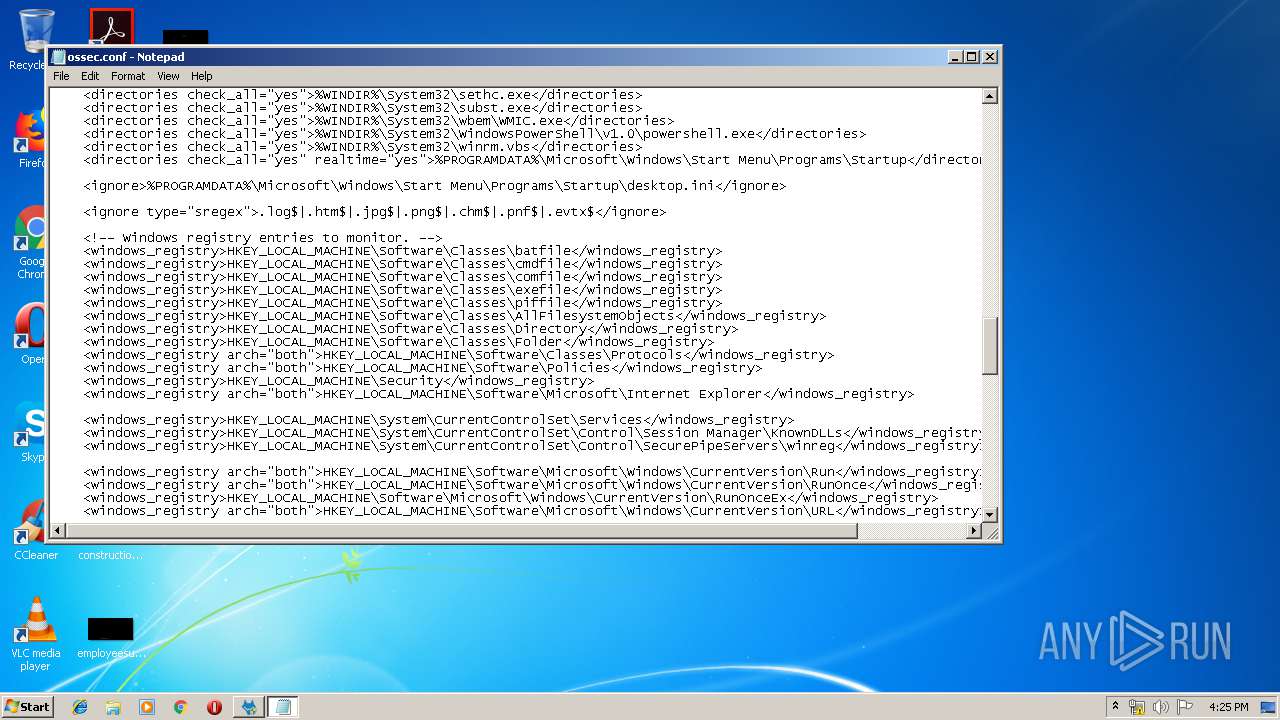Click the Classes\Protocols registry line
The height and width of the screenshot is (720, 1280).
[x=459, y=355]
